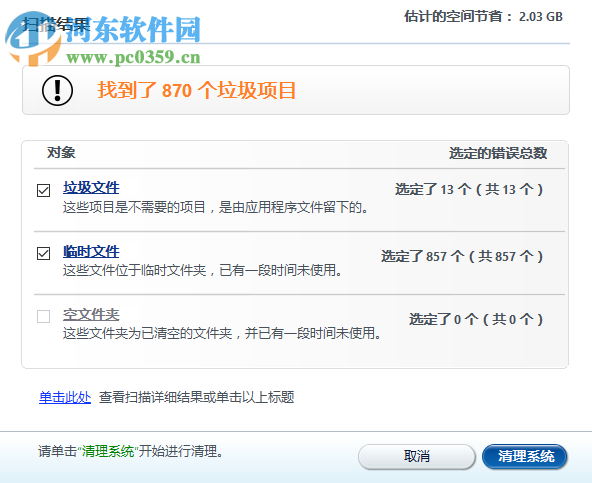Click the 选定了 13 个 (共 13 个) count

[469, 189]
